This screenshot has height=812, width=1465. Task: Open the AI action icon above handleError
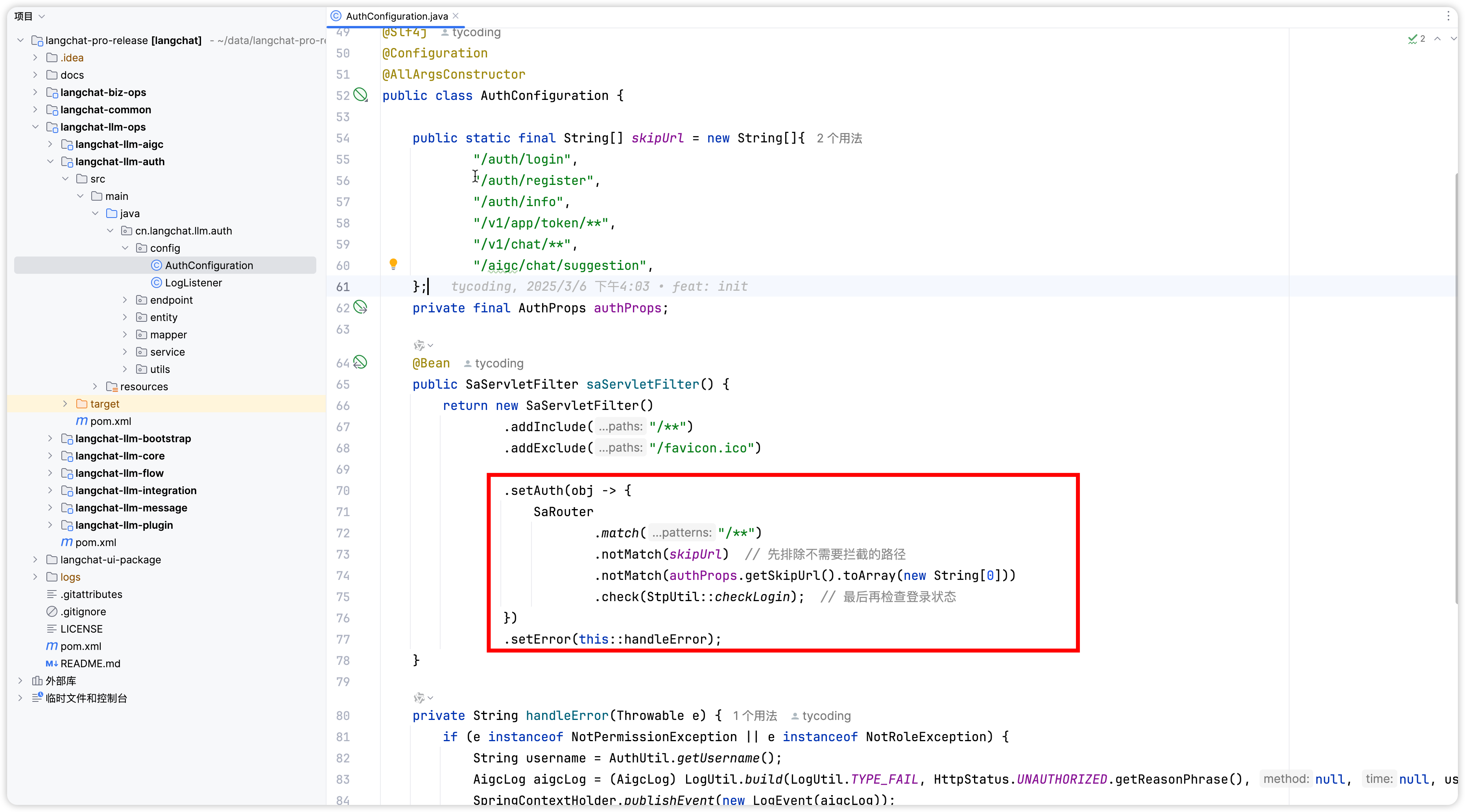coord(420,698)
